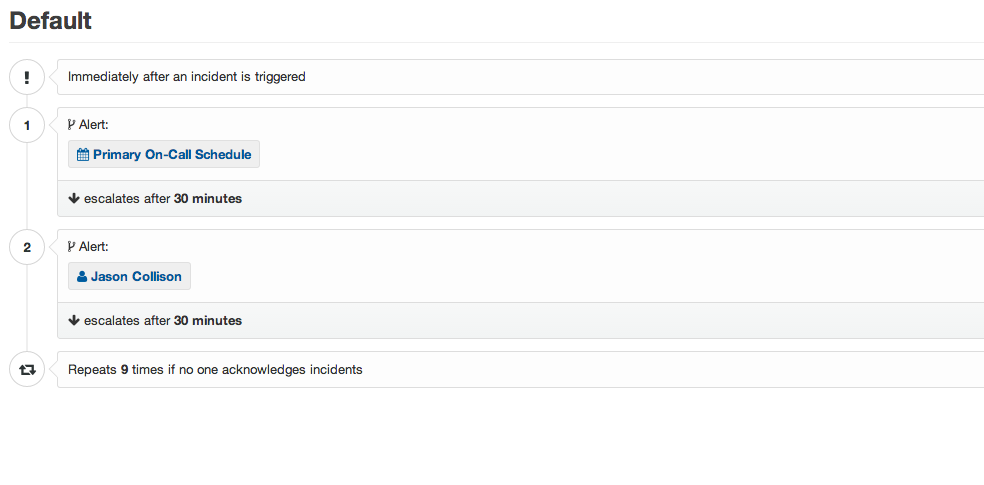The width and height of the screenshot is (984, 485).
Task: Open Jason Collison's user profile link
Action: [x=129, y=277]
